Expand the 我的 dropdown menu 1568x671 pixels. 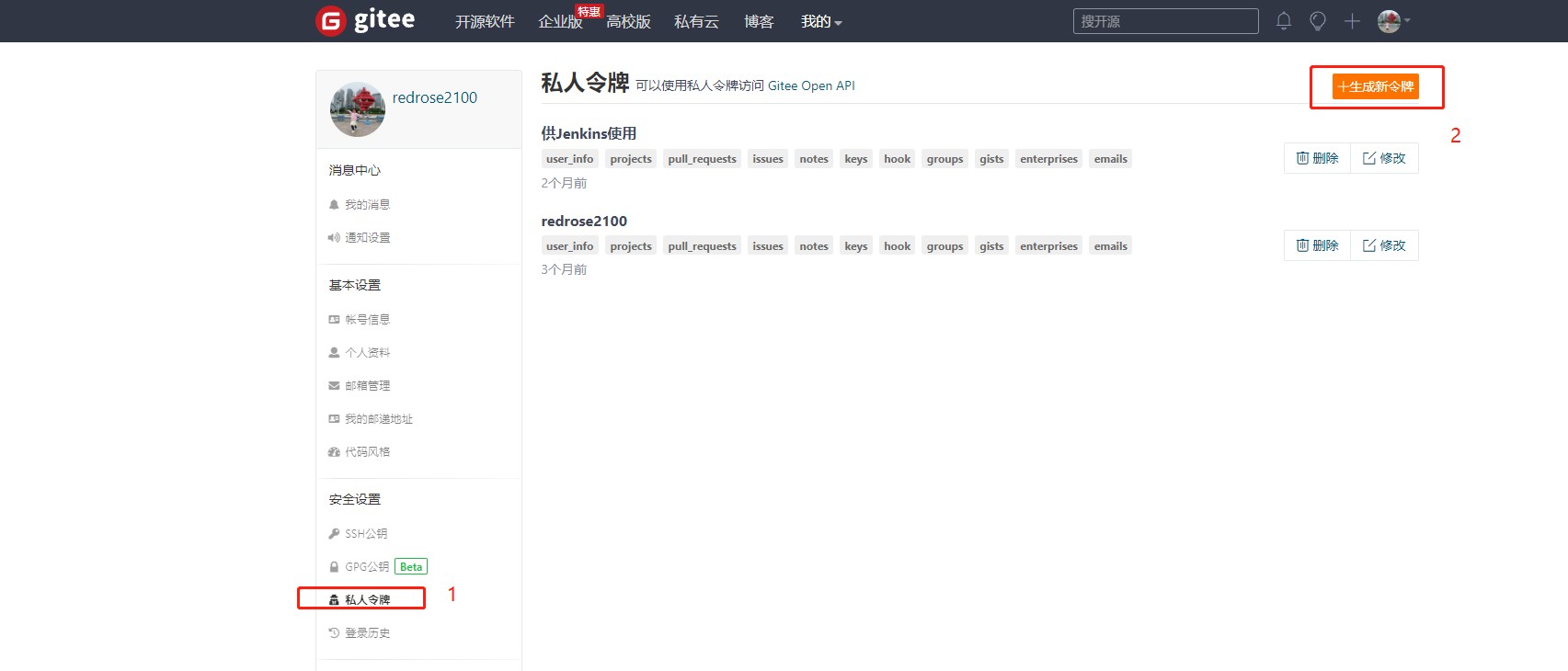click(821, 21)
